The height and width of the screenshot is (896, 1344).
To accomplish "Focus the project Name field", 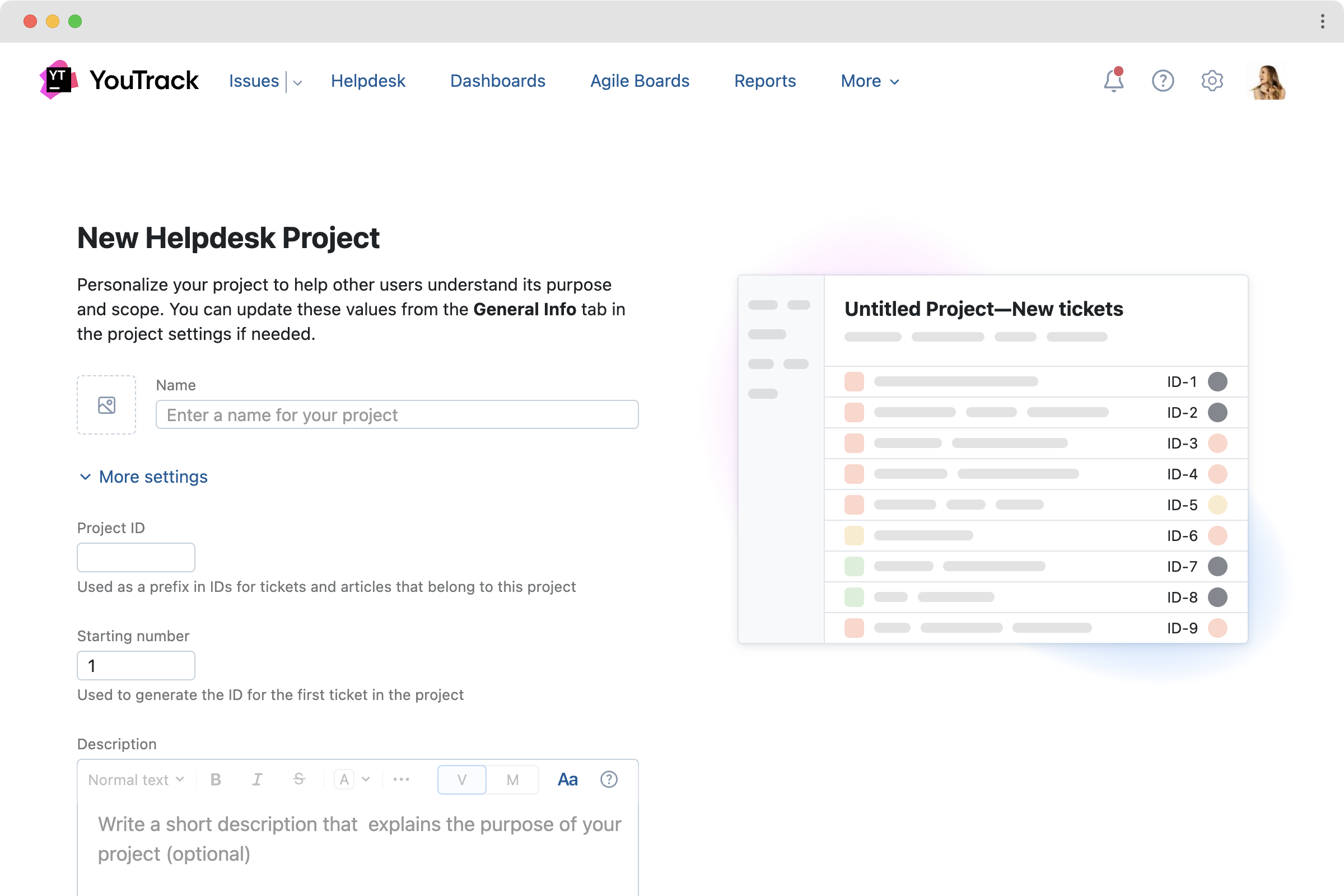I will coord(397,414).
